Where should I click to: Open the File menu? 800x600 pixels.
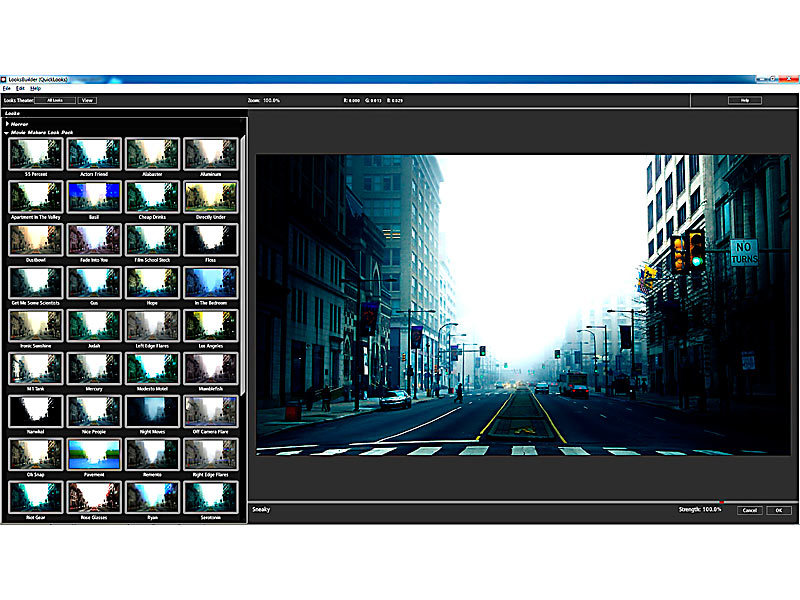[x=7, y=88]
